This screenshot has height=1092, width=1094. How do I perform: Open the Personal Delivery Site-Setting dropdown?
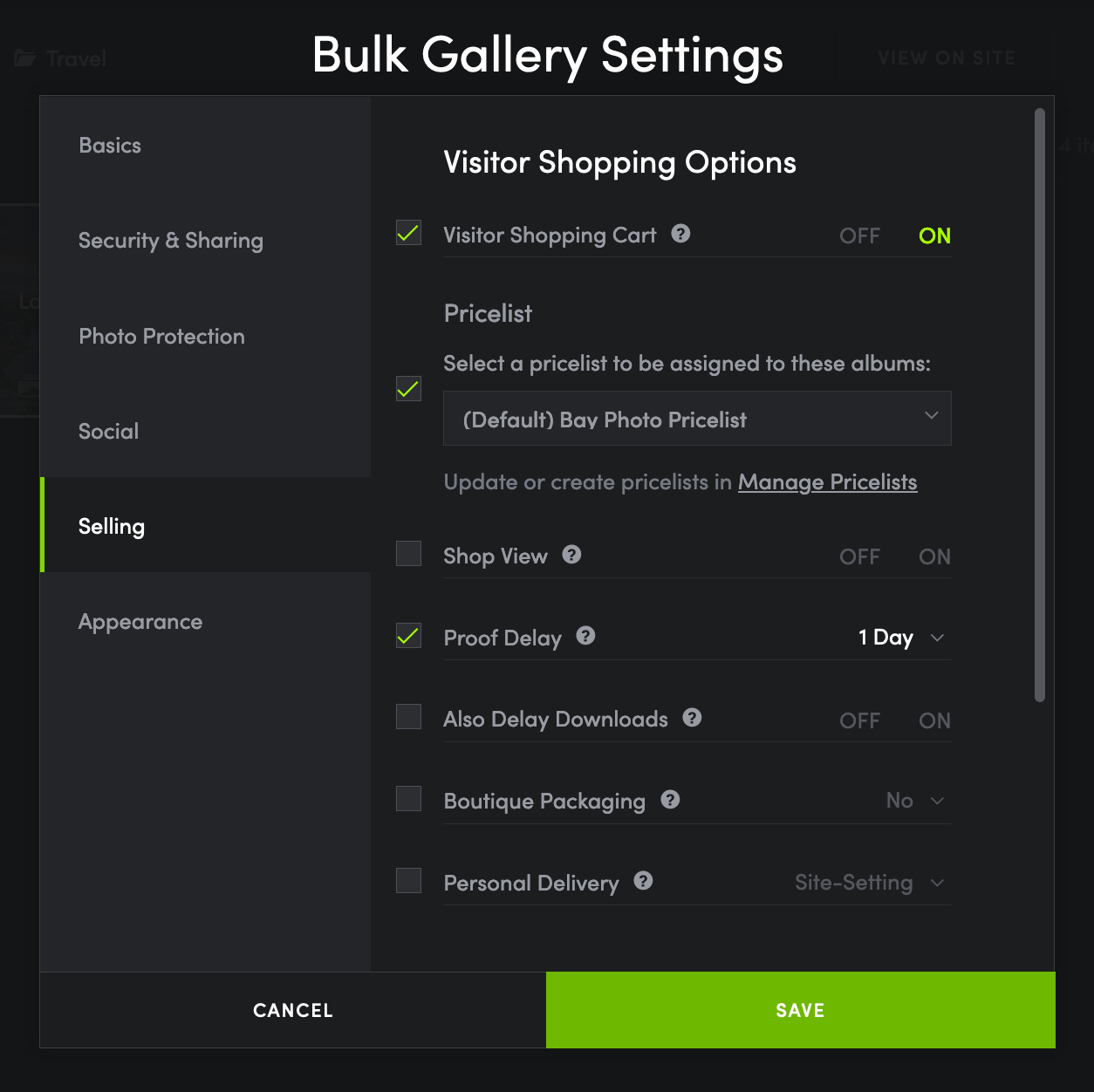(x=870, y=883)
